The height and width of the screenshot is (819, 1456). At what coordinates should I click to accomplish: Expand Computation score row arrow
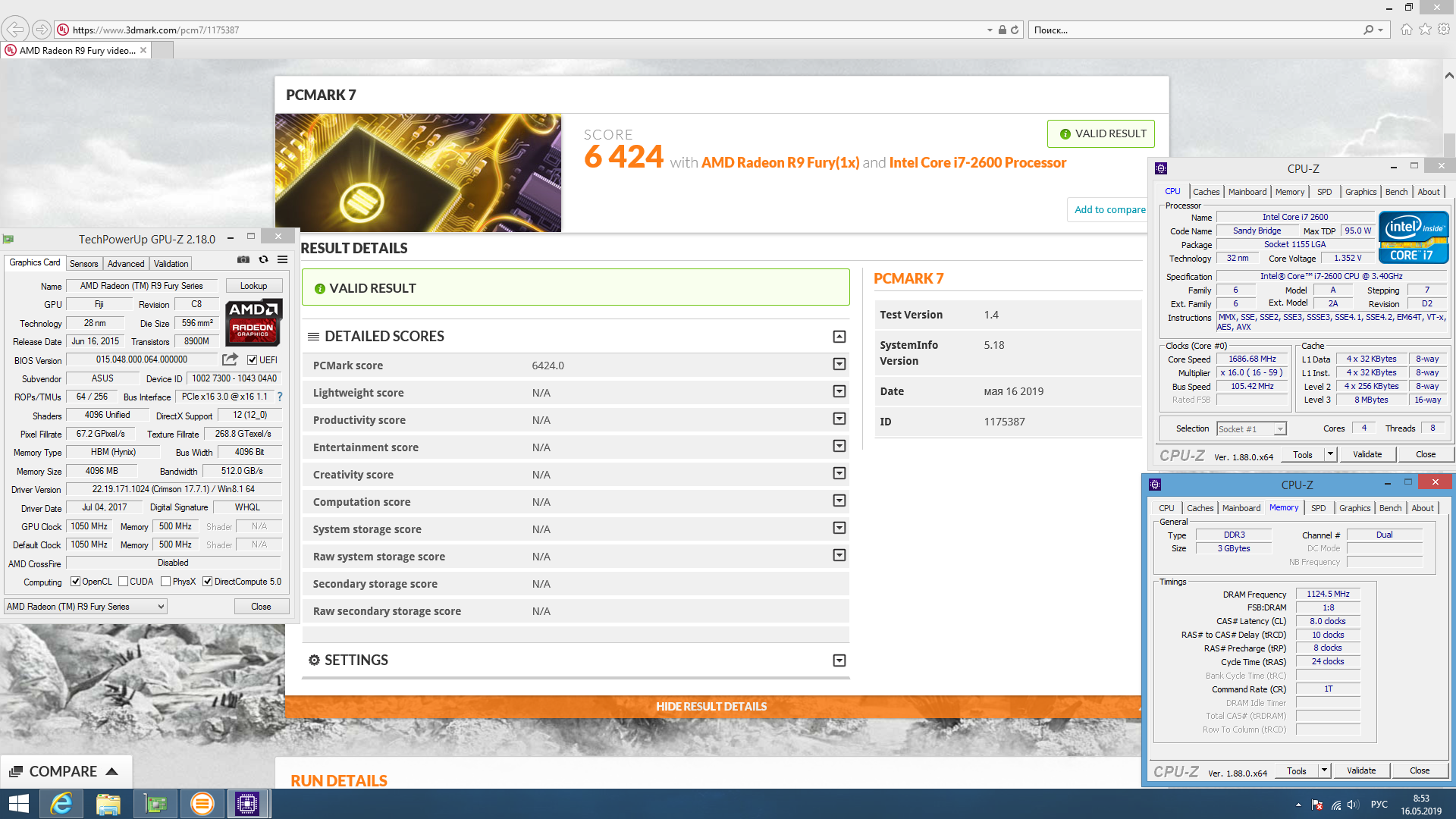tap(839, 500)
